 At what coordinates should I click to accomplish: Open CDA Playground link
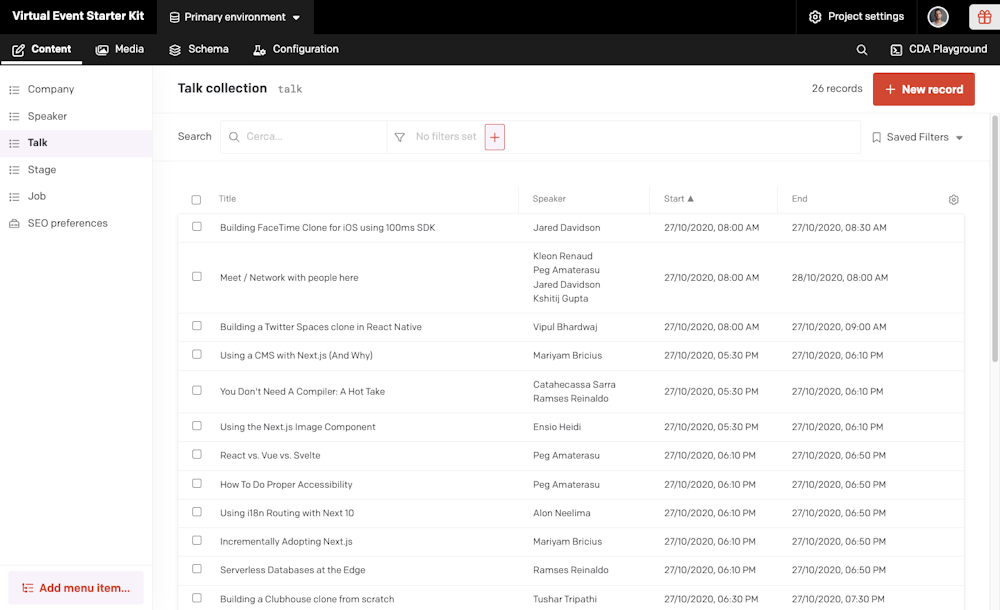point(939,50)
